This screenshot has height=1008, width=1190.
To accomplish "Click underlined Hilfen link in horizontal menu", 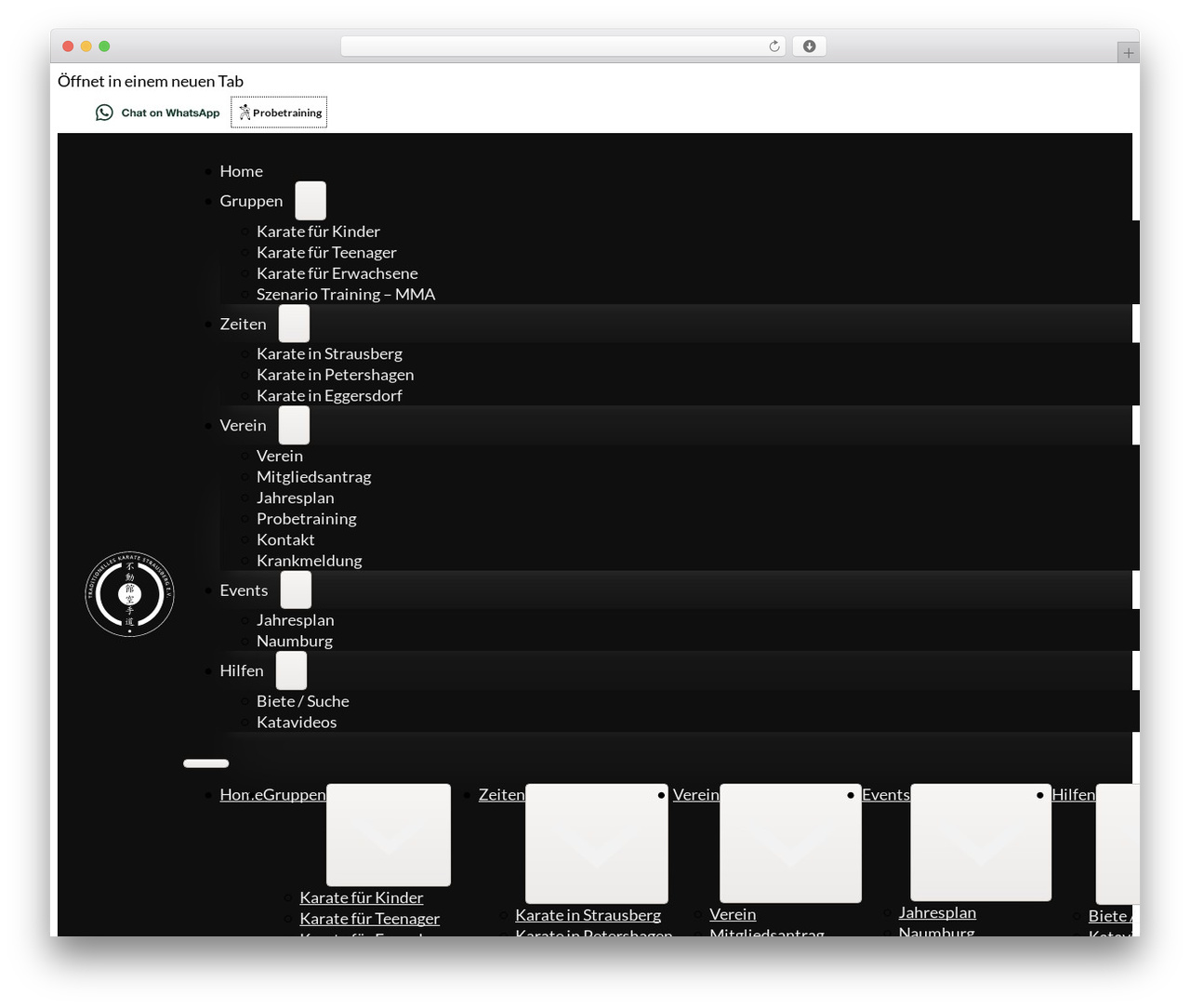I will [x=1074, y=794].
